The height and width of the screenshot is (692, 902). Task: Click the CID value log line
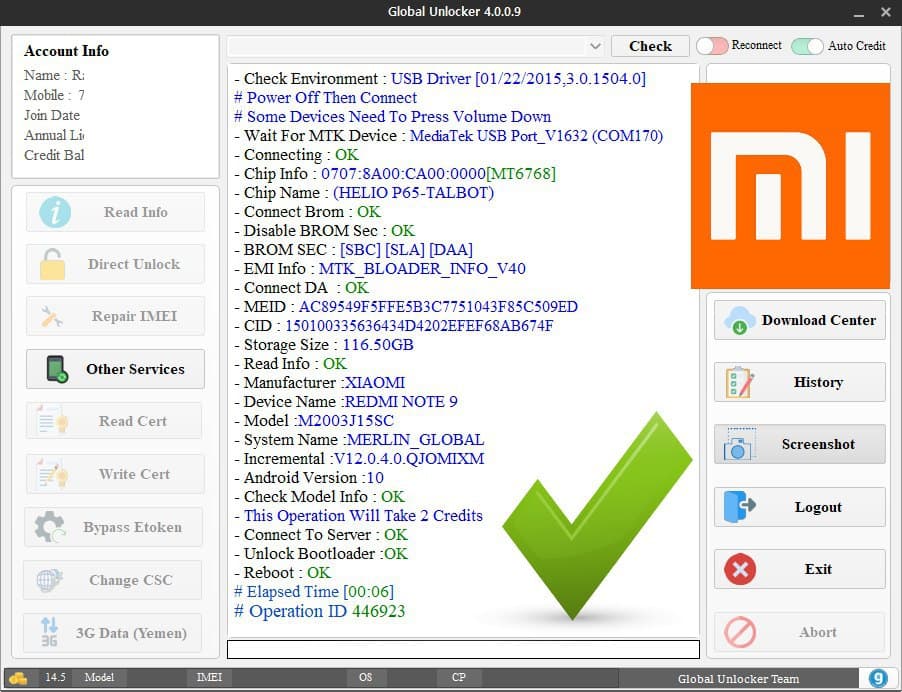click(x=393, y=326)
